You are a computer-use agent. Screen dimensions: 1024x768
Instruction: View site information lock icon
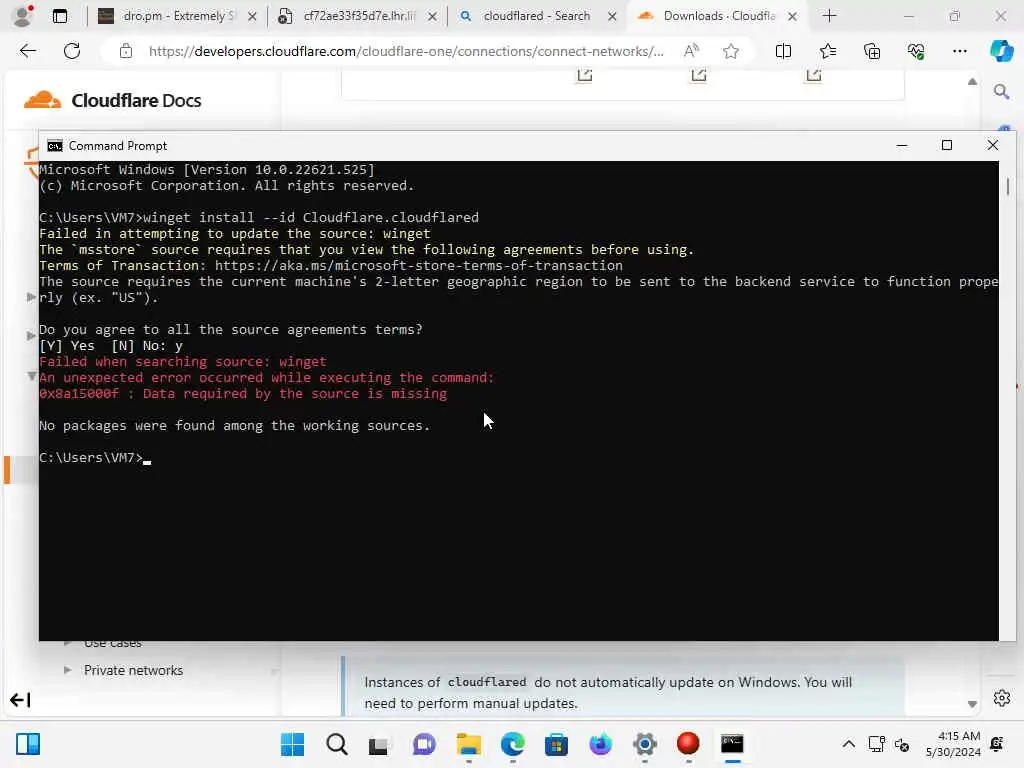click(126, 51)
